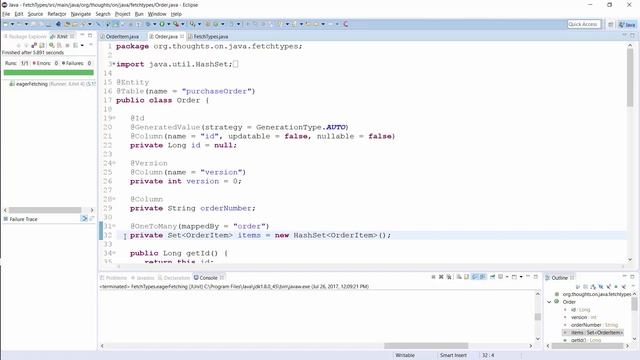
Task: Toggle Outline Hide Non-Public members icon
Action: coord(616,287)
